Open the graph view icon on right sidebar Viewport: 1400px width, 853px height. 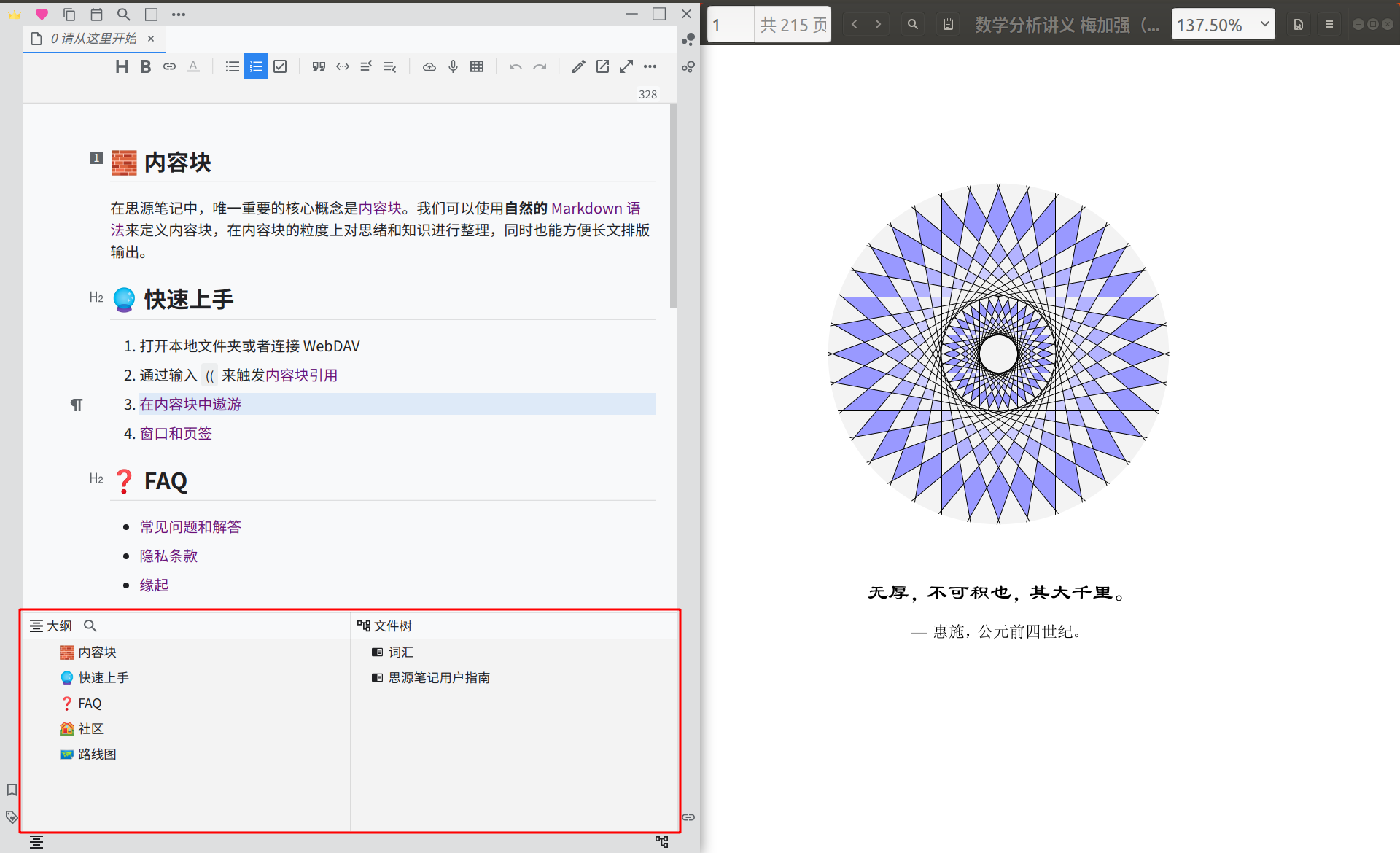tap(688, 39)
